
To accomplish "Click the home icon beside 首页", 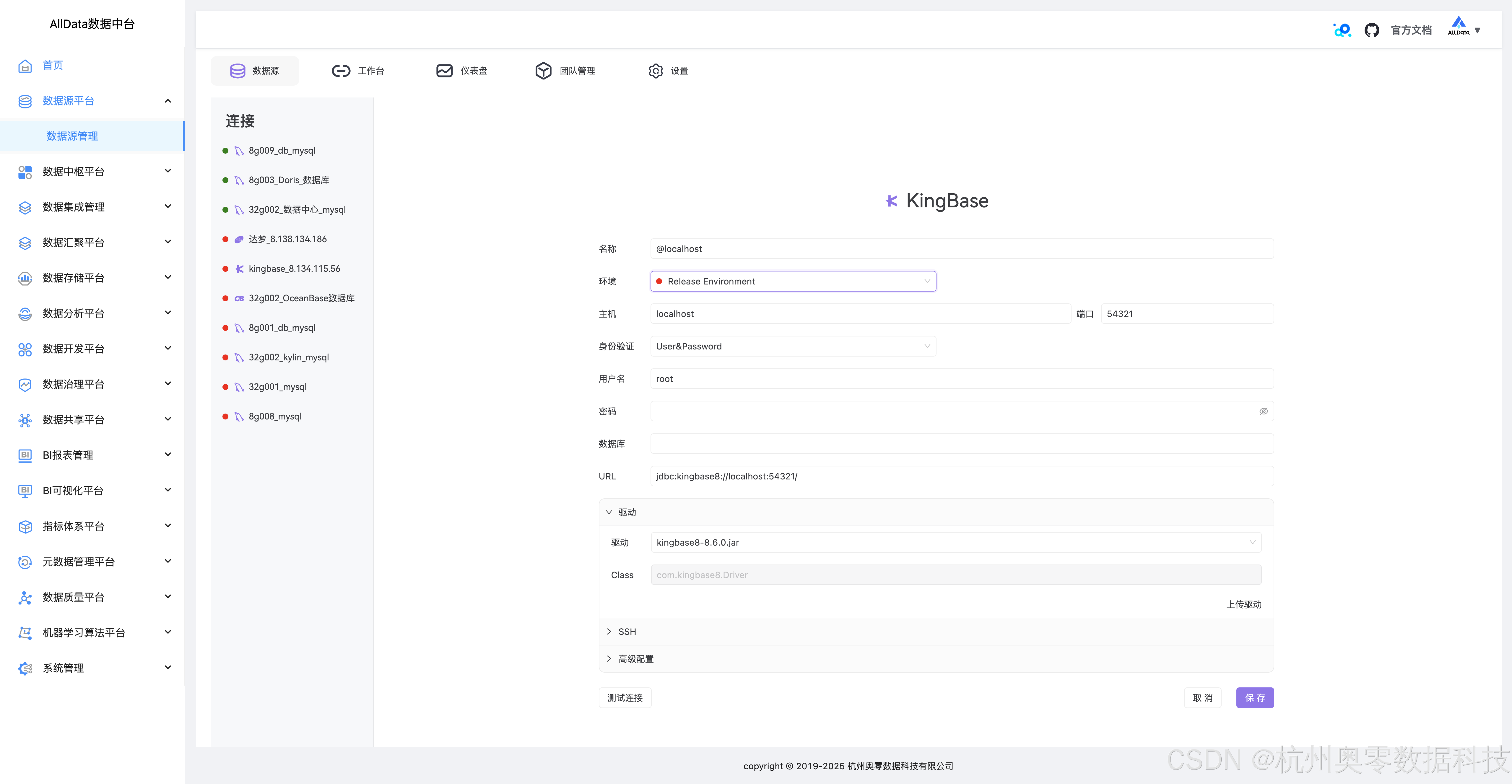I will (25, 65).
